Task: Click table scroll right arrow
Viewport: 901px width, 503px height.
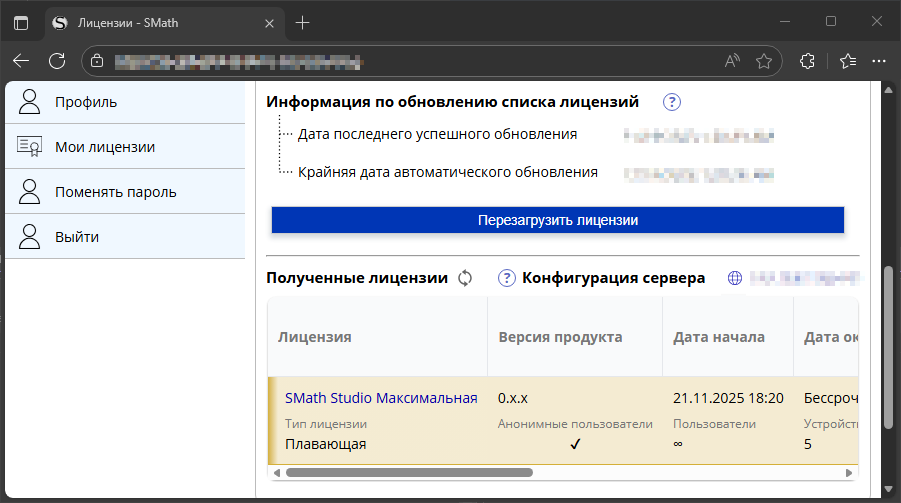Action: point(849,473)
